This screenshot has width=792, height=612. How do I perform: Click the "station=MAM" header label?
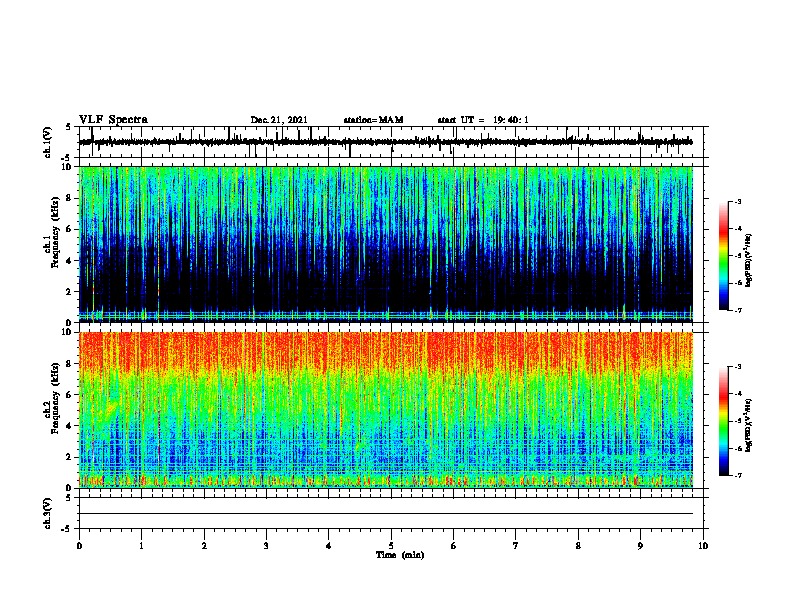(373, 120)
